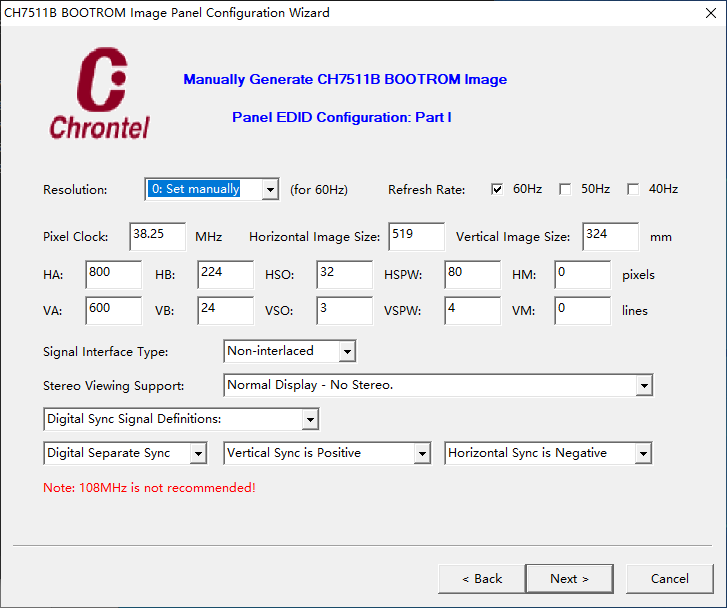Click the Next button
727x608 pixels.
569,579
